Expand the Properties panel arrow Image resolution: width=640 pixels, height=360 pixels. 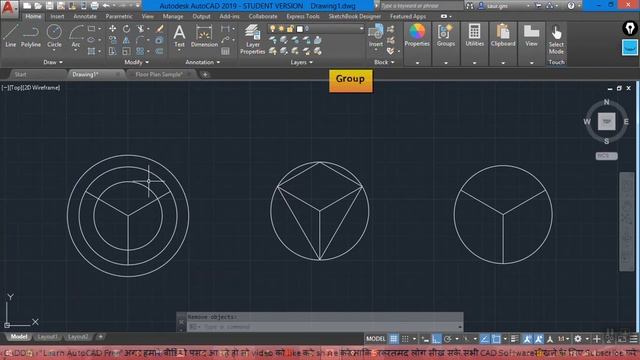click(417, 63)
